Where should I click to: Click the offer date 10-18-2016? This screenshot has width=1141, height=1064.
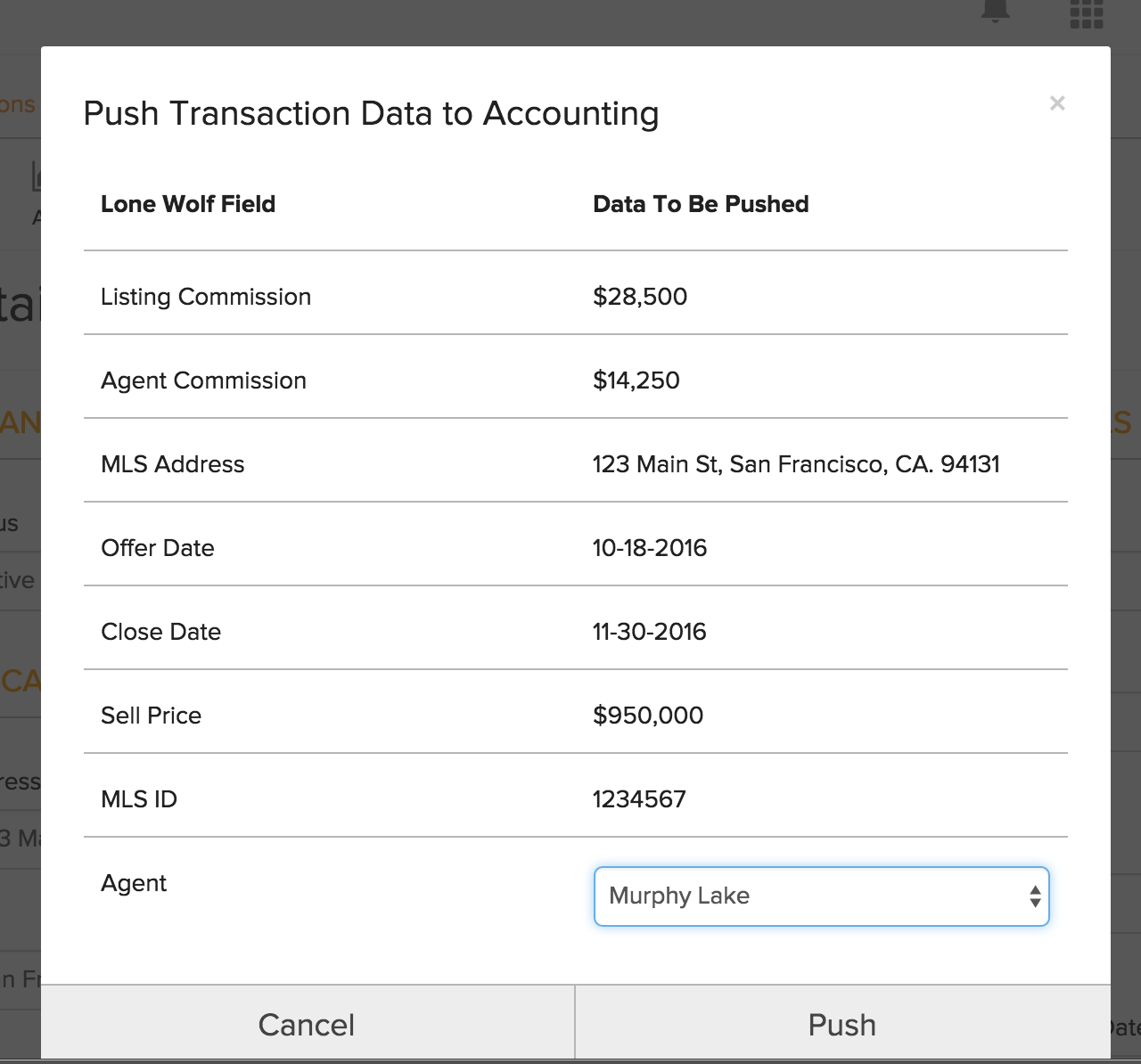coord(649,548)
